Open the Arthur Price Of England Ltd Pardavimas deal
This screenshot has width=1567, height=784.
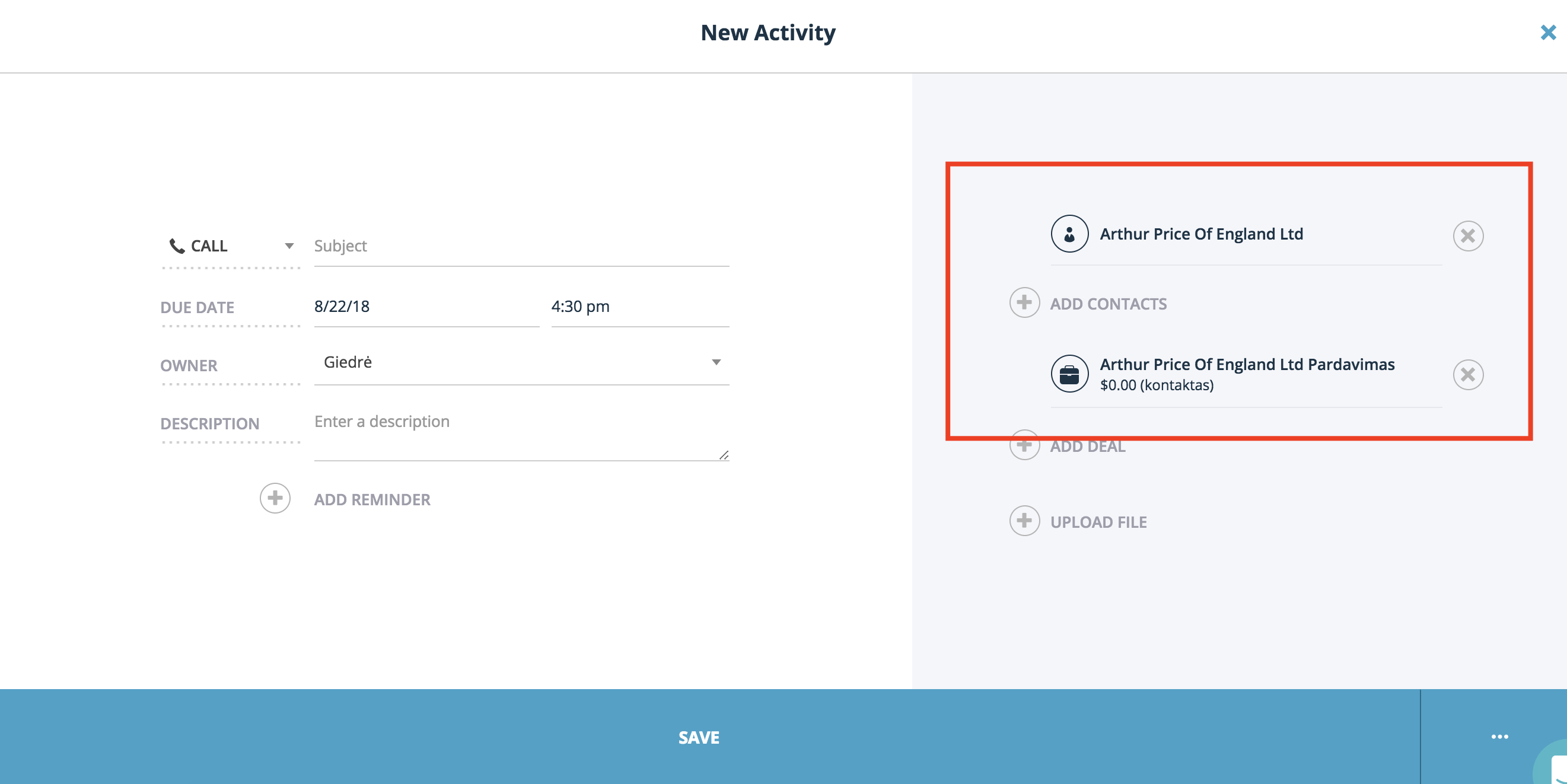[x=1247, y=364]
